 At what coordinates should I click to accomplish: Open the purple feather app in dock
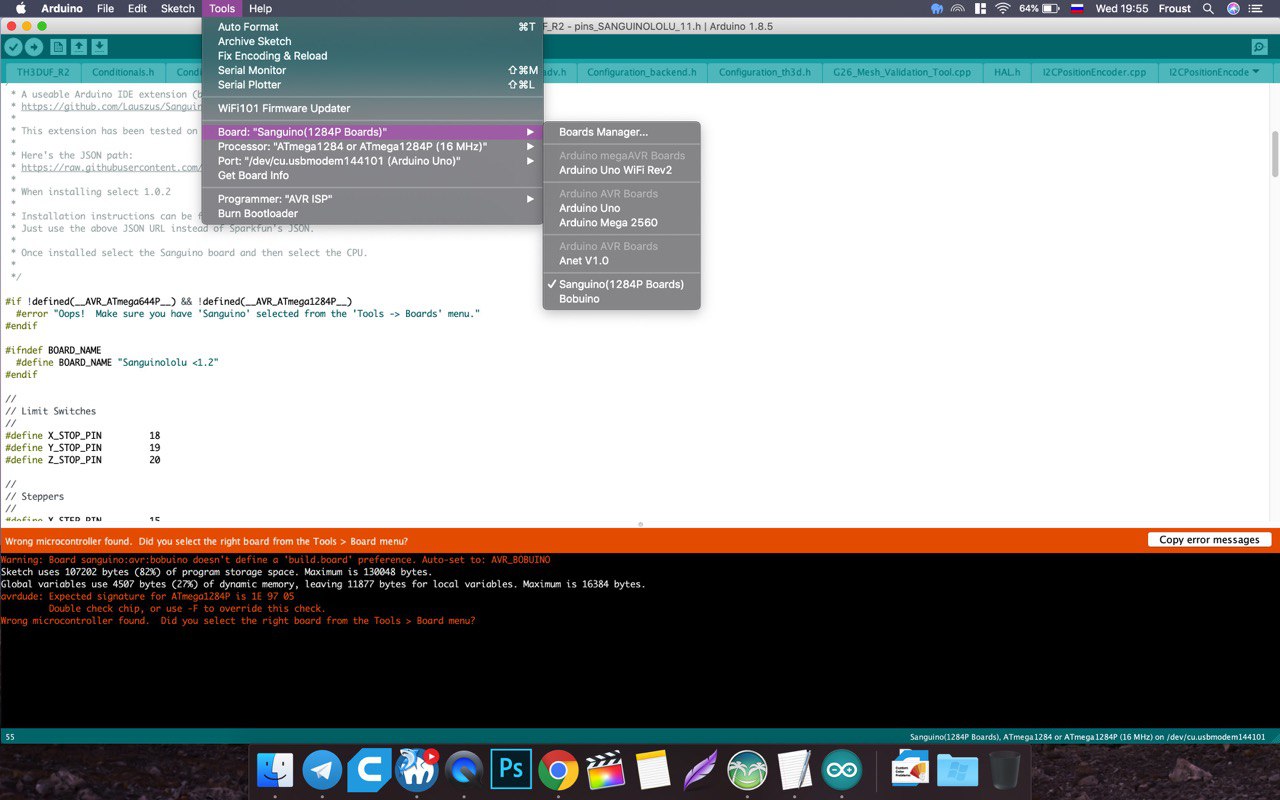tap(700, 770)
